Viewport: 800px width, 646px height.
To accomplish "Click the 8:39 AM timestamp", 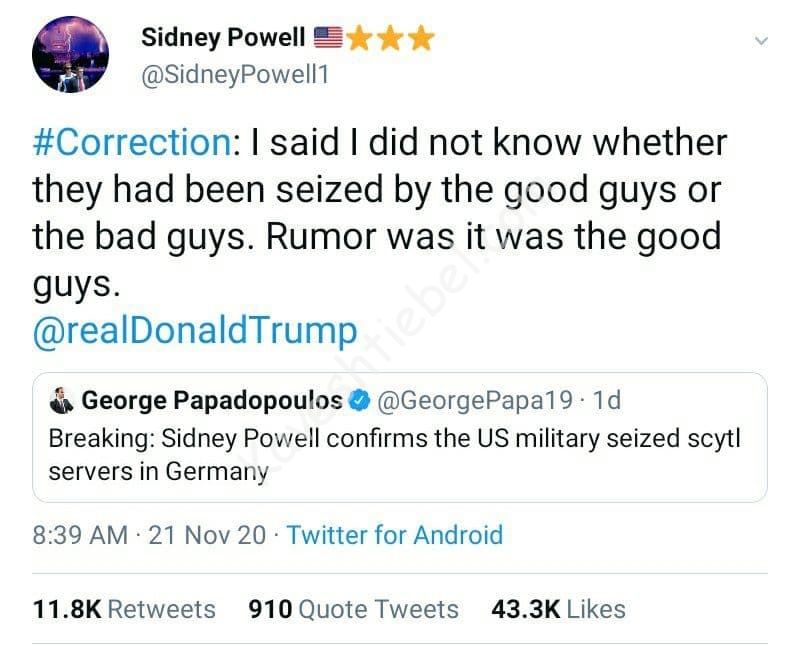I will pyautogui.click(x=80, y=535).
